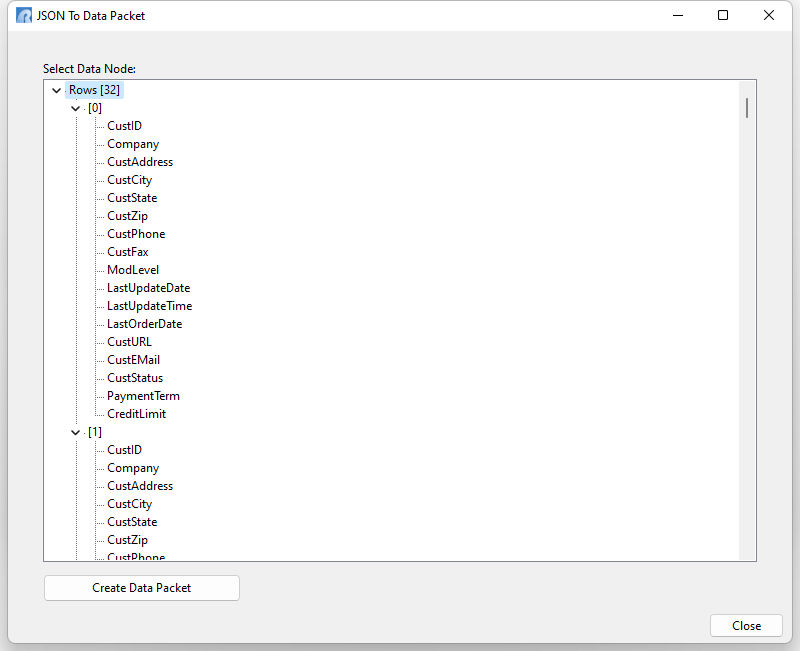Select CustID under node [1]
This screenshot has height=651, width=800.
(124, 450)
